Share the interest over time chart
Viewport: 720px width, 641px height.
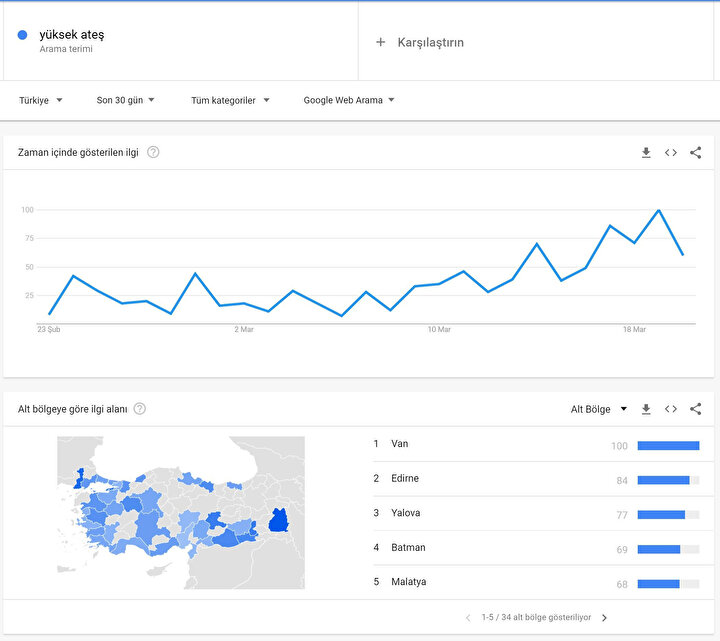(696, 153)
